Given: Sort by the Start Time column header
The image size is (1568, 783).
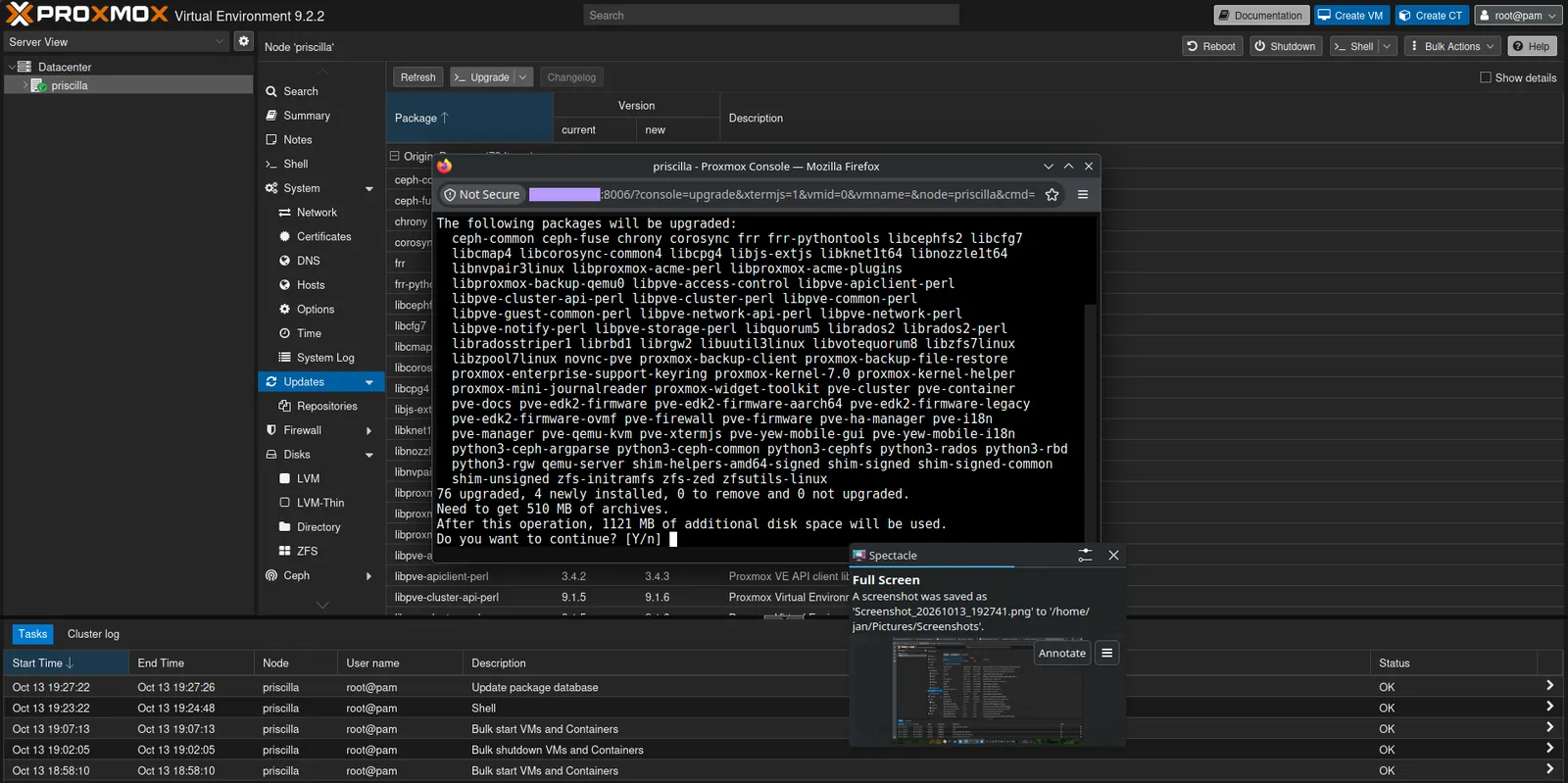Looking at the screenshot, I should pyautogui.click(x=66, y=663).
